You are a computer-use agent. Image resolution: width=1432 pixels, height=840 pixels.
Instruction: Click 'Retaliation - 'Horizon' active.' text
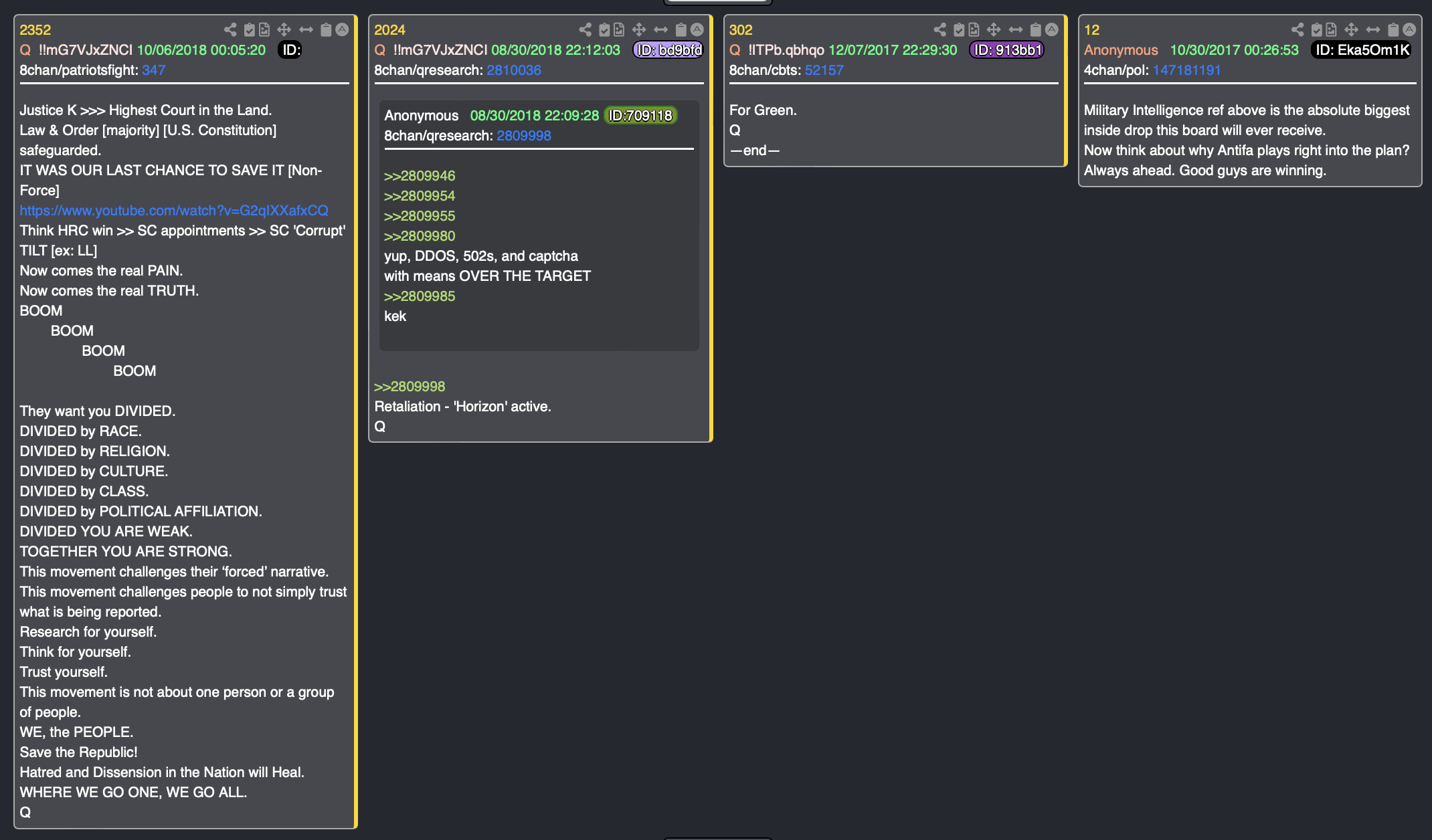click(462, 407)
